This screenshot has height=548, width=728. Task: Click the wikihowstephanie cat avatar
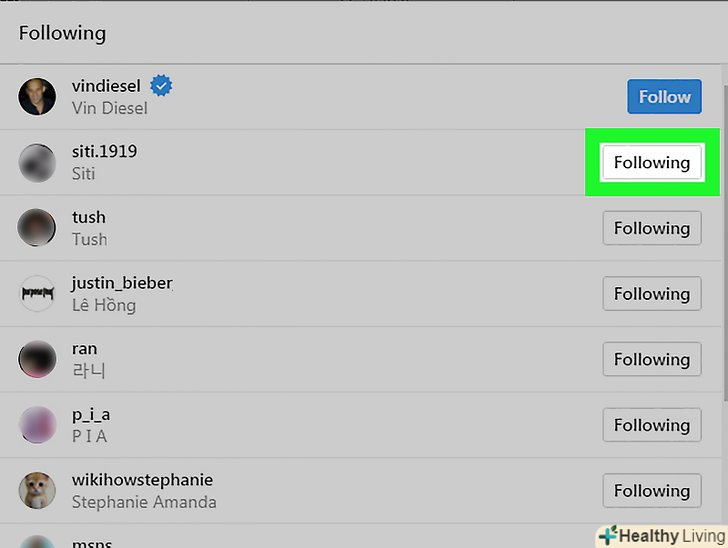tap(37, 491)
